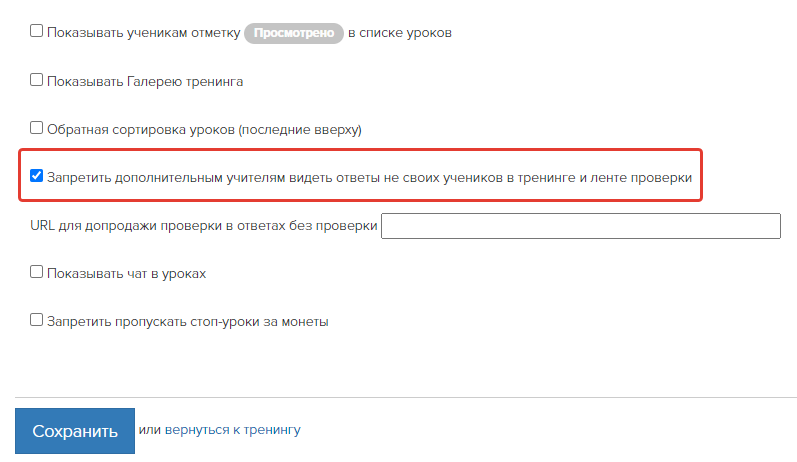Viewport: 797px width, 462px height.
Task: Click the label text "Показывать Галерею тренинга"
Action: pyautogui.click(x=145, y=82)
